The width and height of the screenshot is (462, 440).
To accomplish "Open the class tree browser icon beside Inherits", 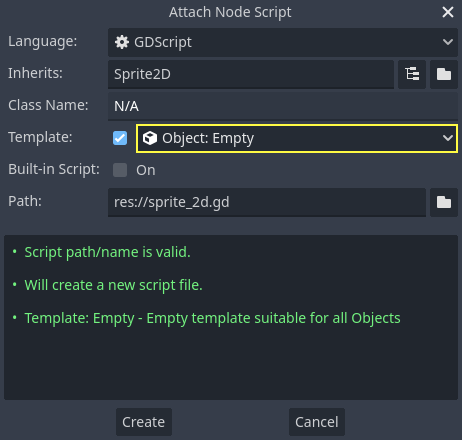I will [412, 74].
